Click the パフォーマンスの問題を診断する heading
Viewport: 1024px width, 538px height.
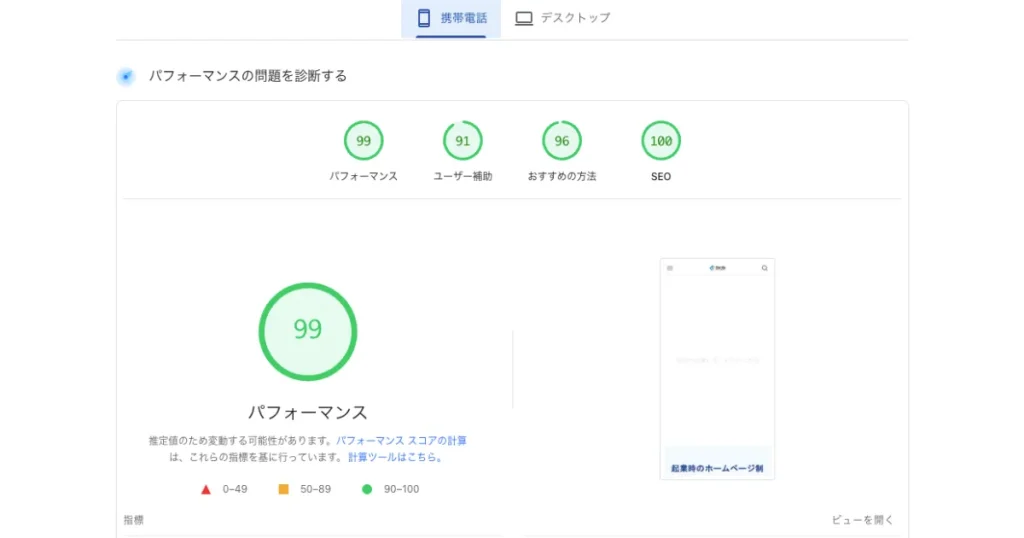click(x=248, y=76)
